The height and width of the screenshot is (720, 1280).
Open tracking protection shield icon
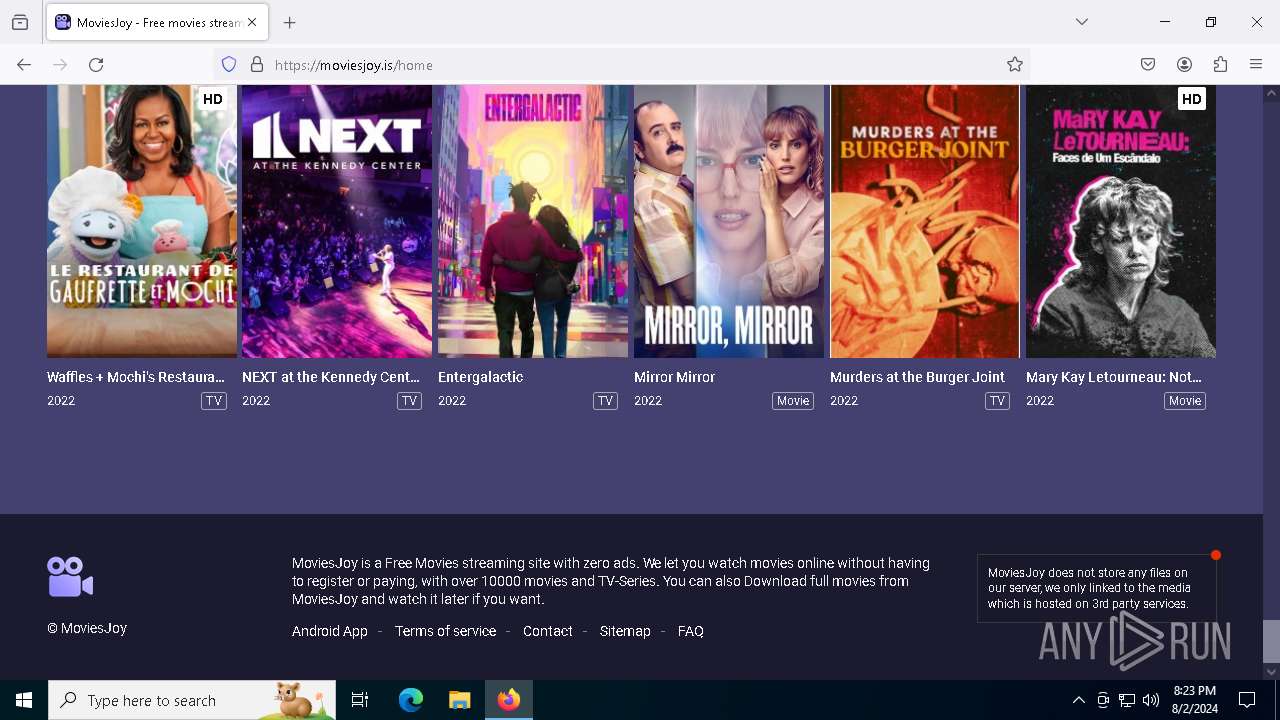click(x=229, y=65)
